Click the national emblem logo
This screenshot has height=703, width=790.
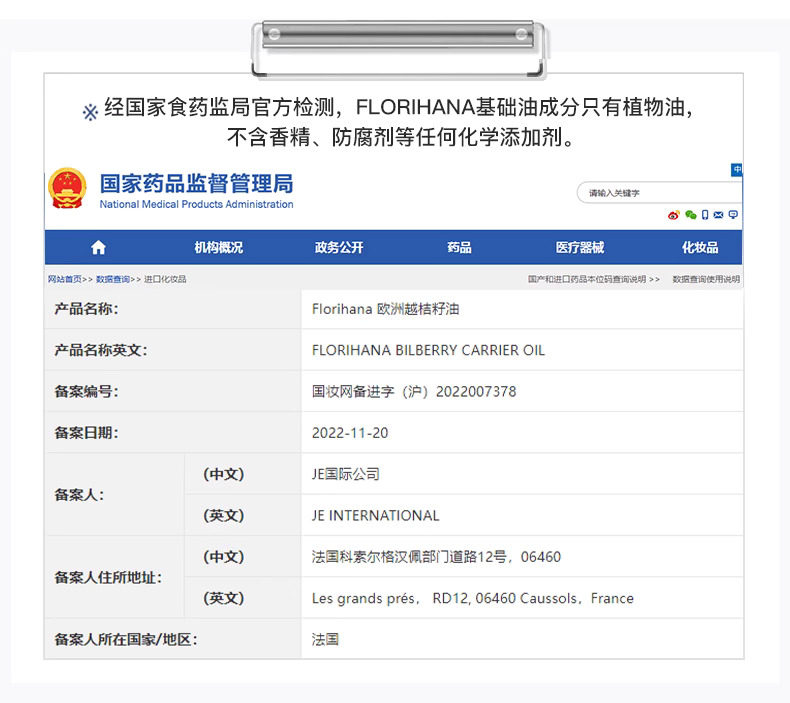[67, 188]
